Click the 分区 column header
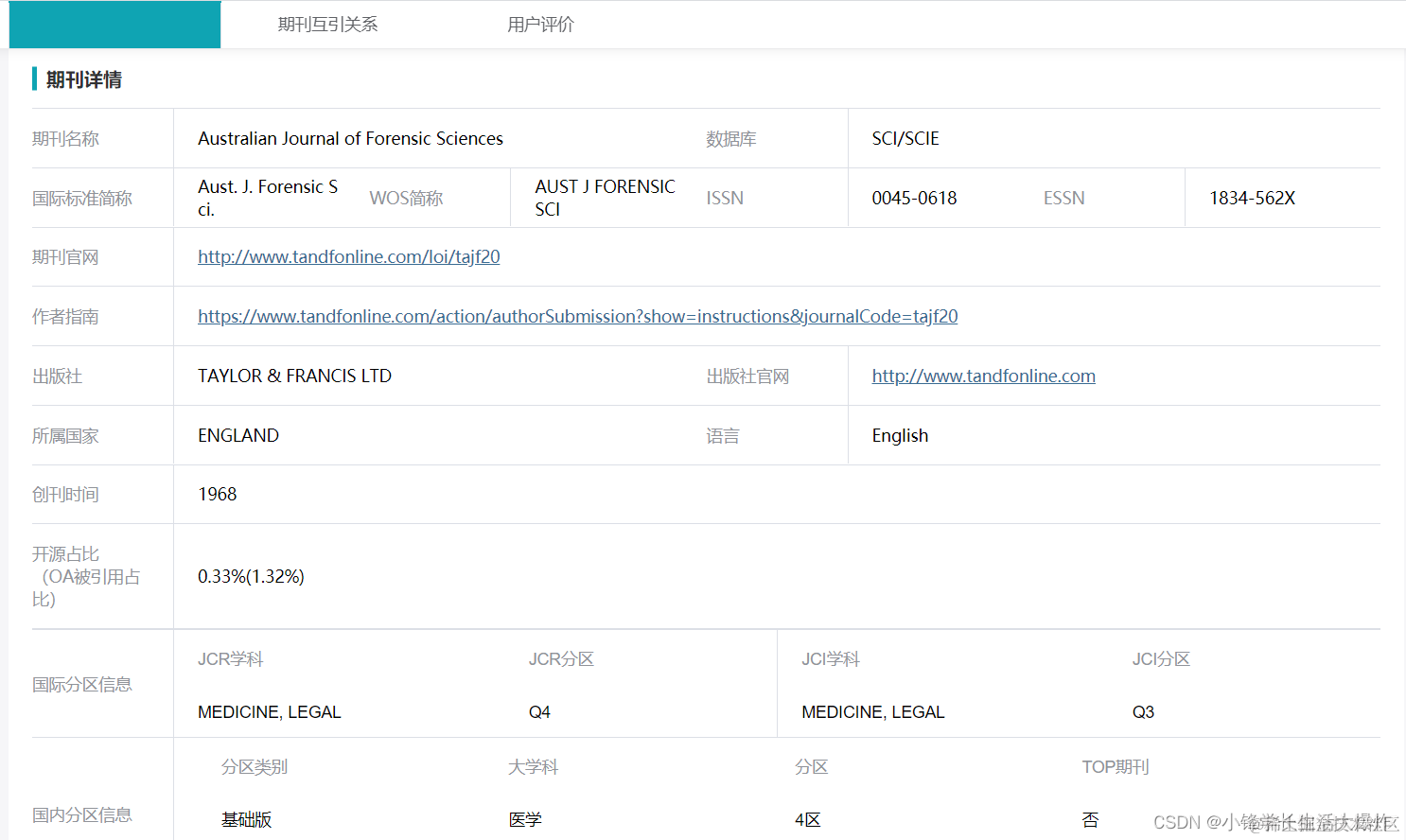 811,766
